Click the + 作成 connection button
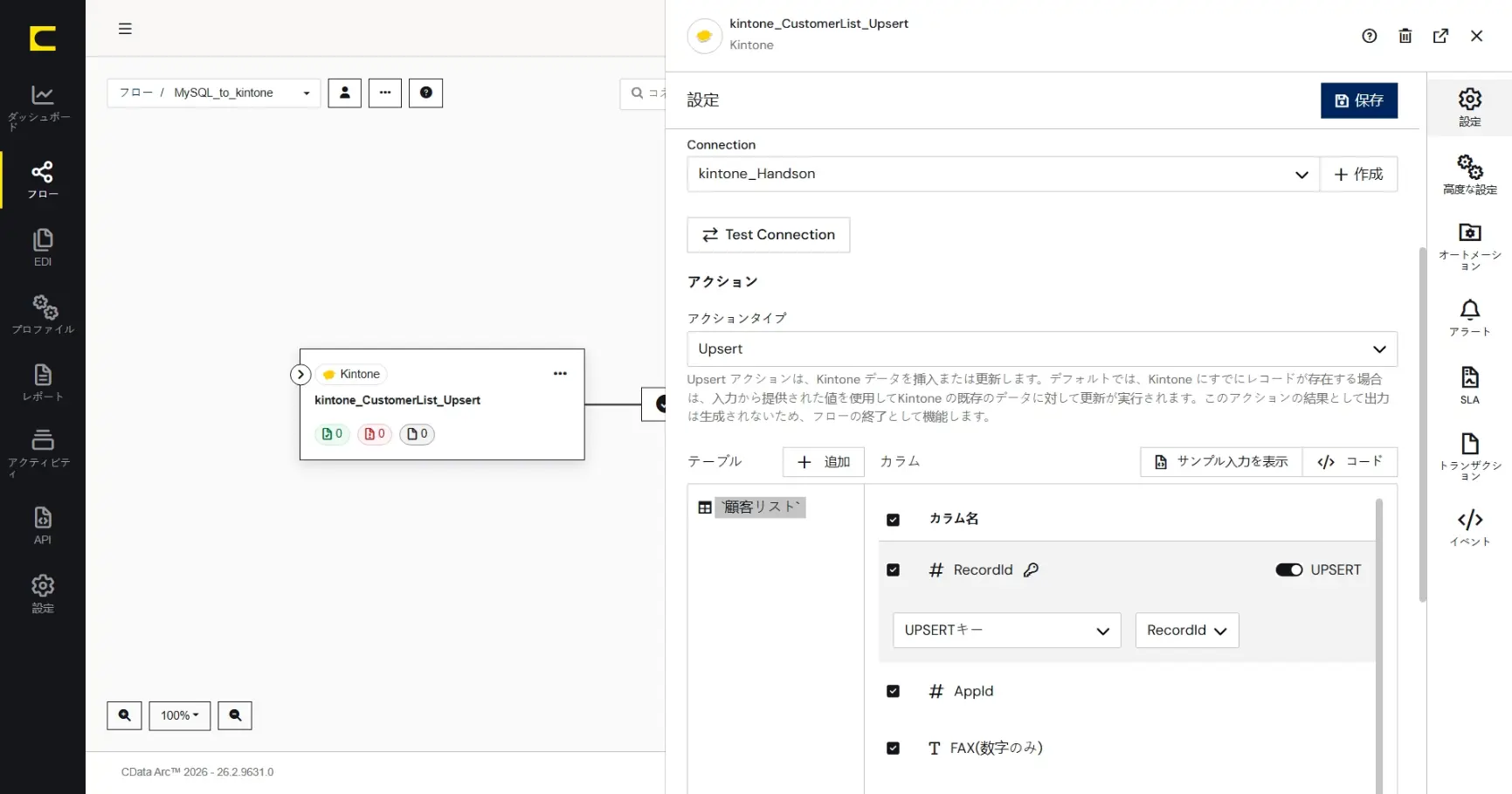The image size is (1512, 794). click(1359, 174)
